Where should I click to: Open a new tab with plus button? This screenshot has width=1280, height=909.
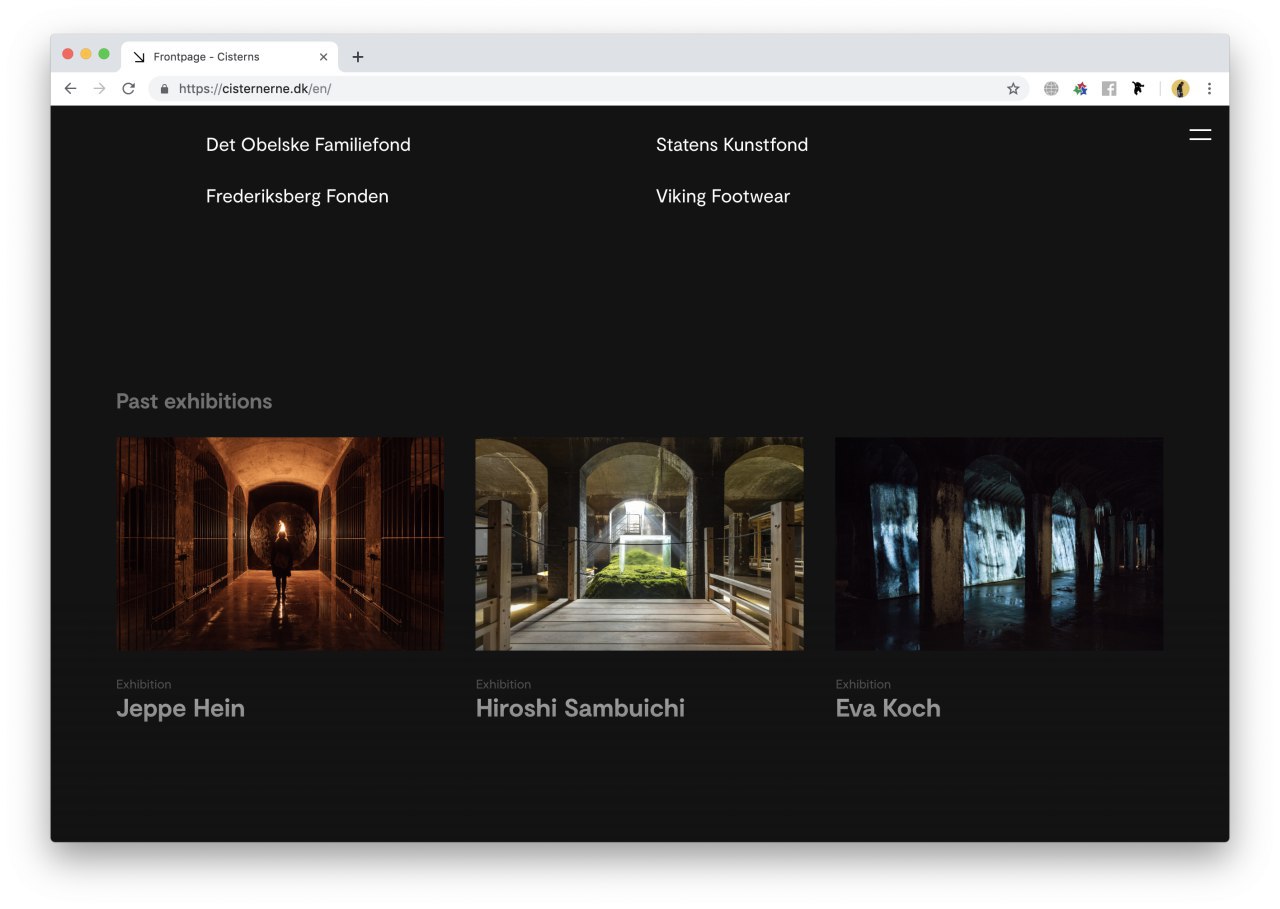click(x=358, y=57)
